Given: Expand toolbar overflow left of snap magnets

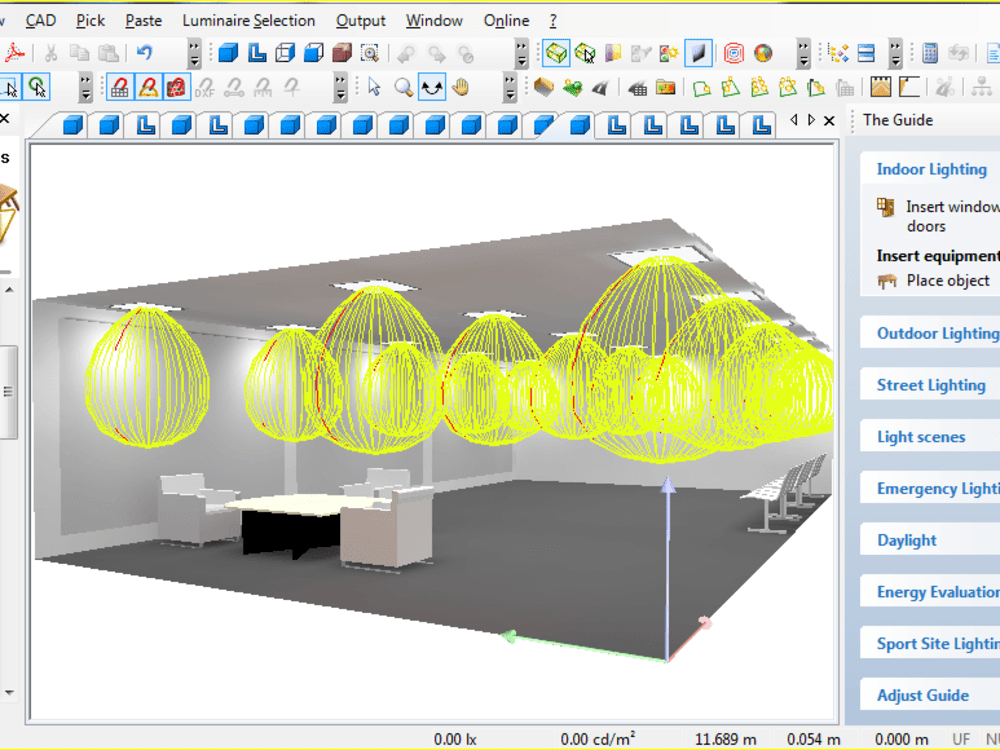Looking at the screenshot, I should 85,87.
